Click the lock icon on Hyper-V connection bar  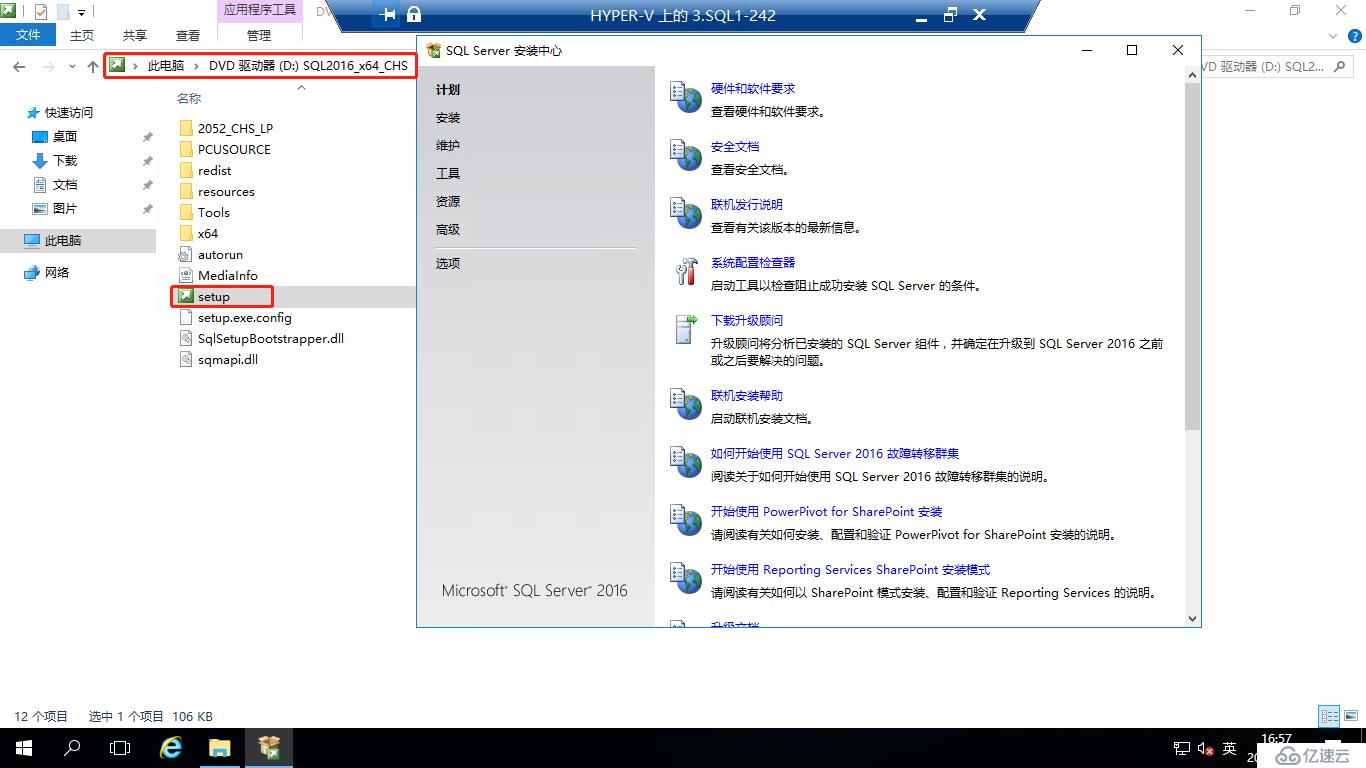pos(414,15)
